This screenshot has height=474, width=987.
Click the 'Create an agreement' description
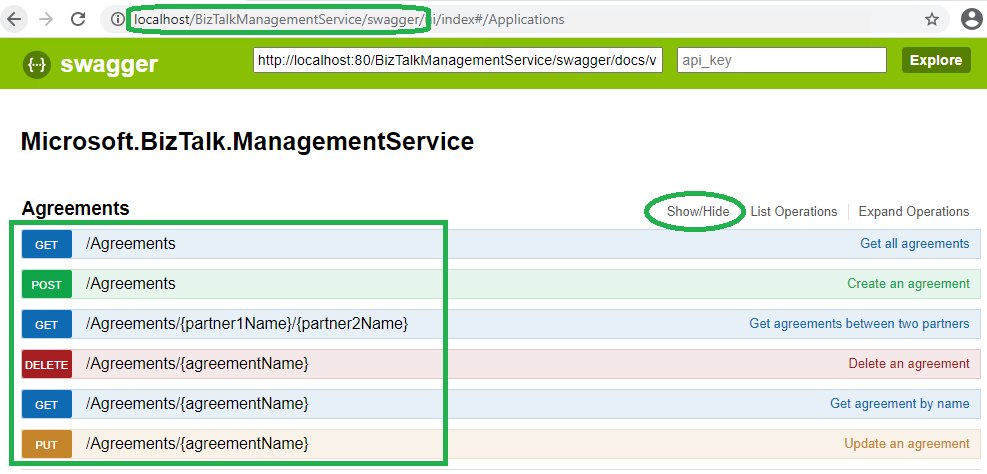click(908, 284)
